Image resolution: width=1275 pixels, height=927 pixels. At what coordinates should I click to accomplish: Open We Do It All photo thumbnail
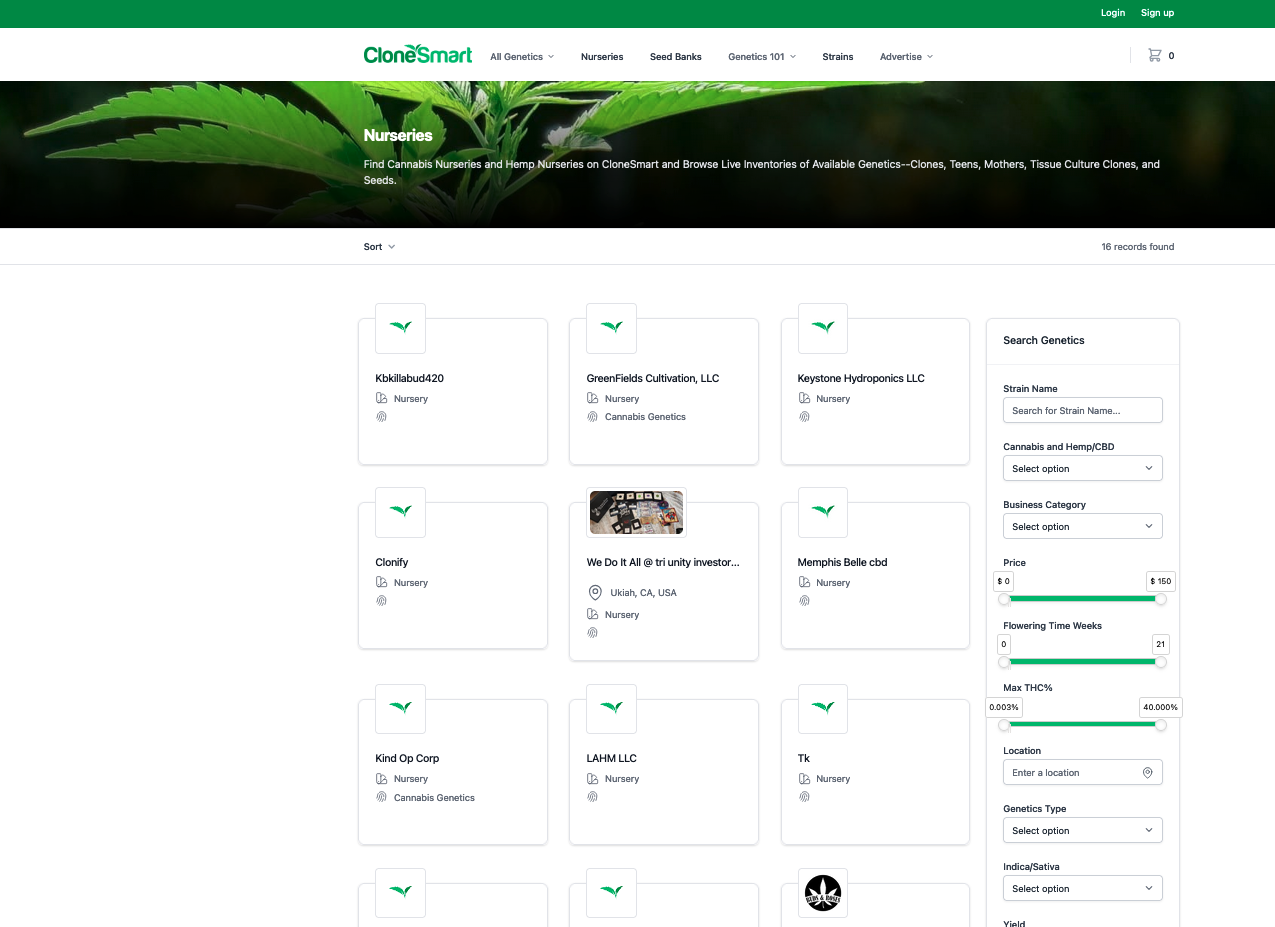636,512
